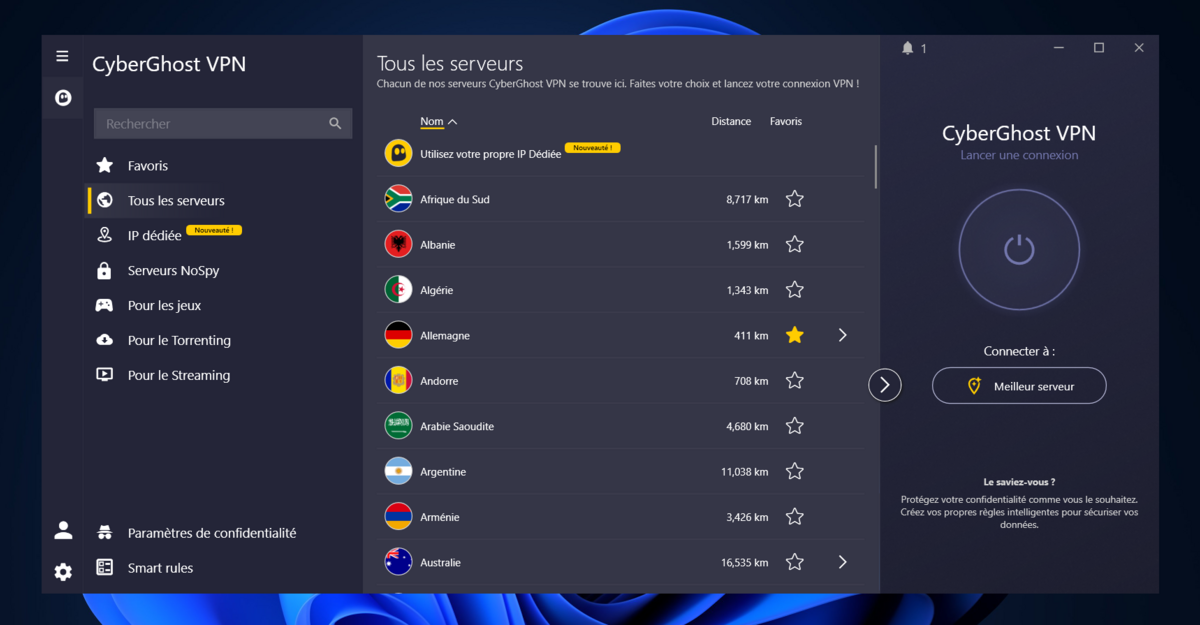
Task: Click the 16,535 km distance value
Action: pyautogui.click(x=745, y=563)
